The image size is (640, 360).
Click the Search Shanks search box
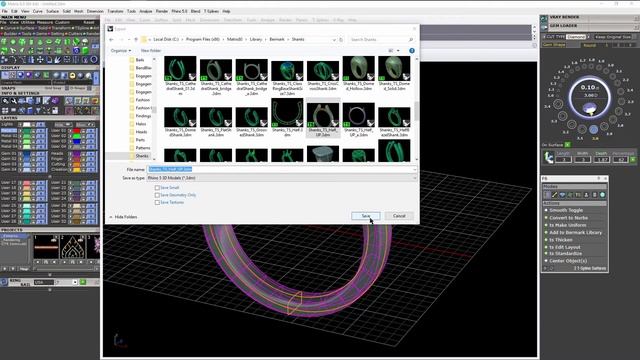point(381,40)
